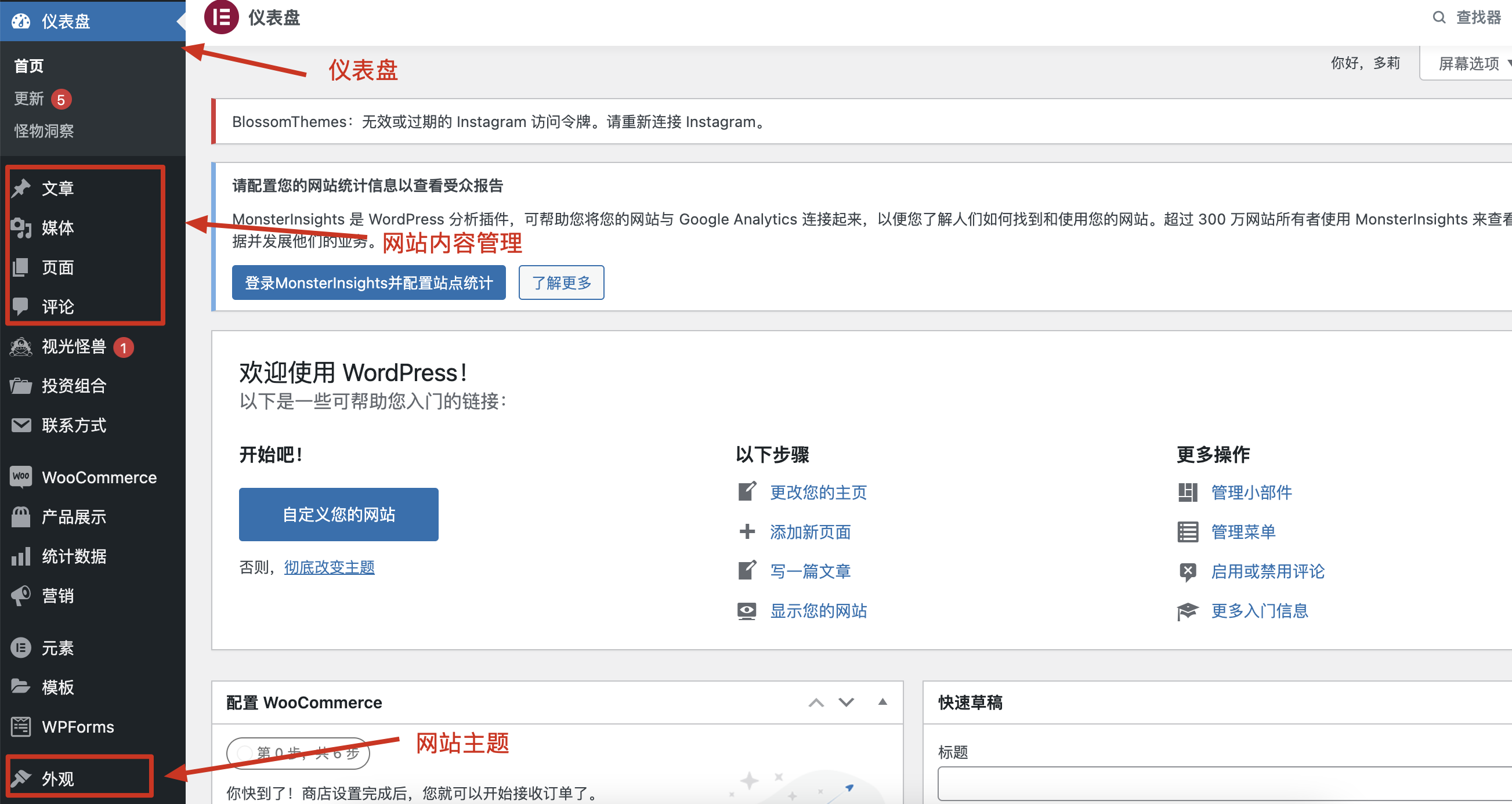This screenshot has height=804, width=1512.
Task: Follow the 彻底改变主题 link
Action: [x=330, y=567]
